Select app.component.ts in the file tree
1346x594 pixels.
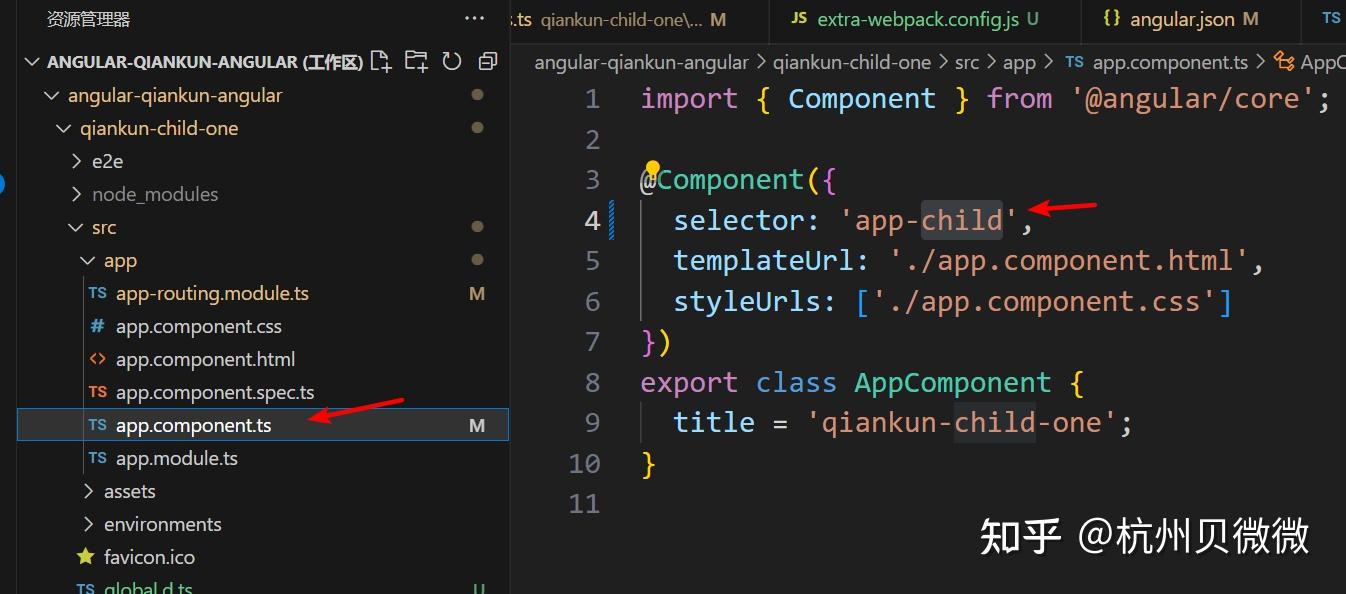coord(263,425)
